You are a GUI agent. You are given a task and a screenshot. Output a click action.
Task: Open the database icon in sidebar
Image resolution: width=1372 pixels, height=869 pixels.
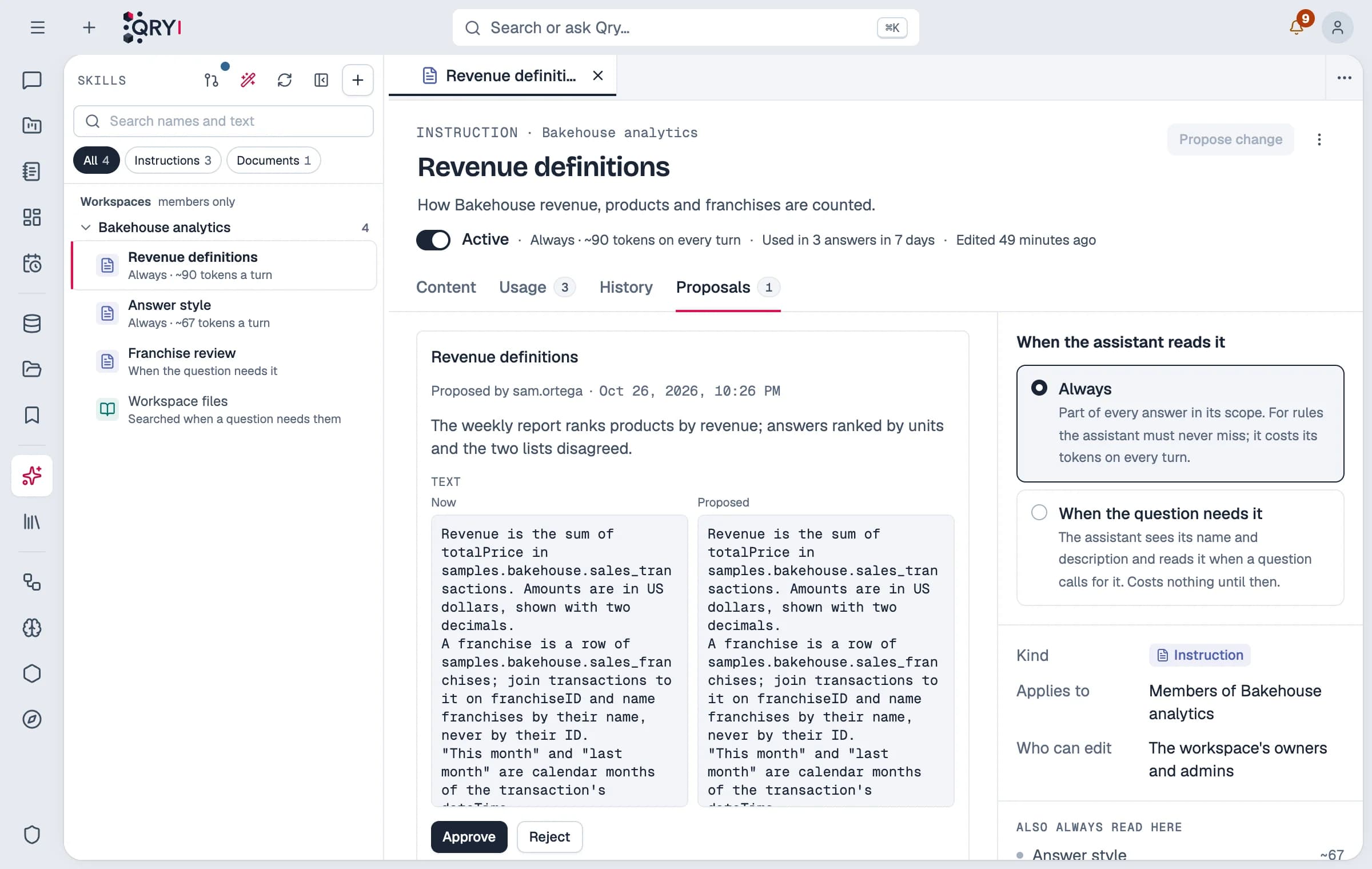tap(32, 324)
